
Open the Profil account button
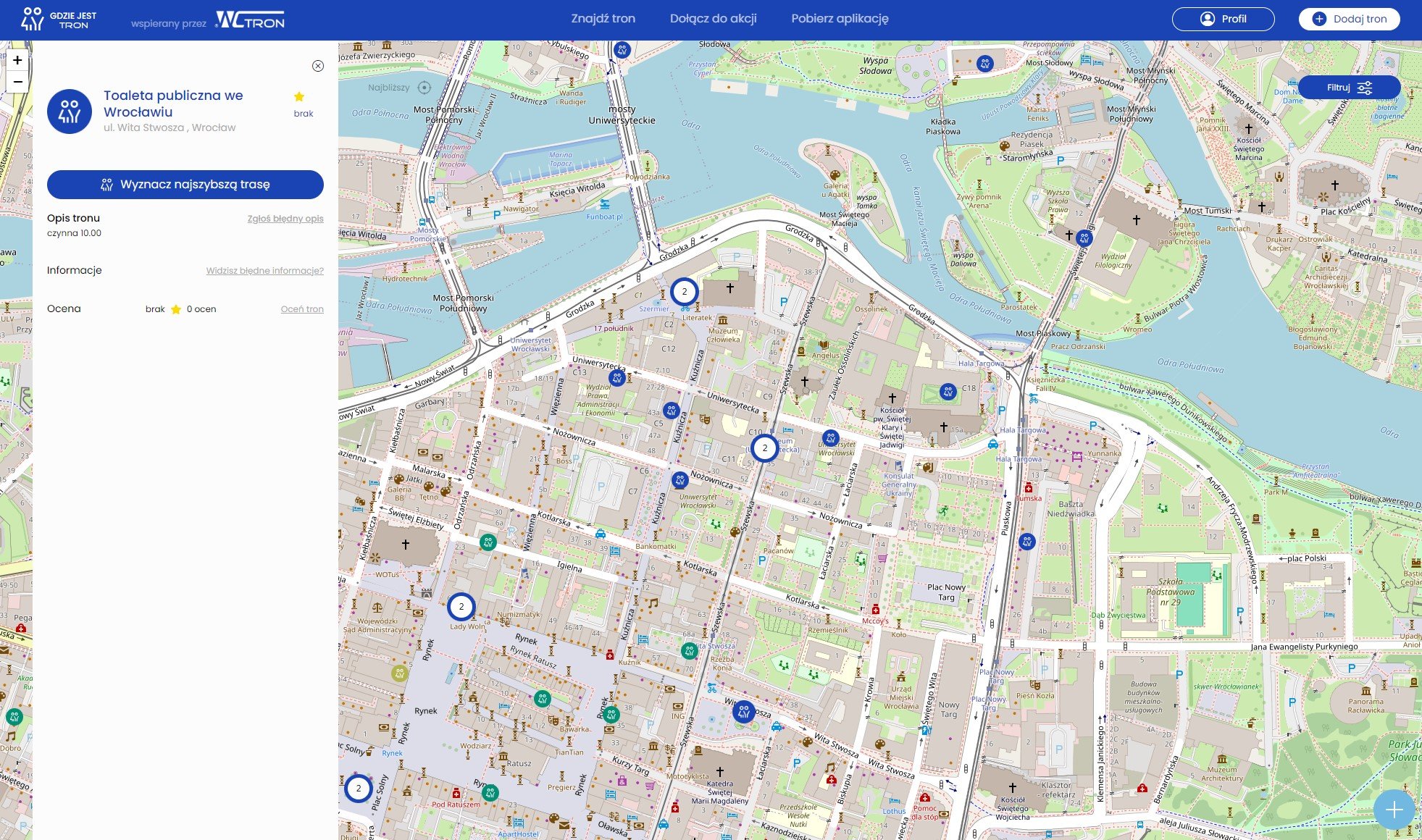(x=1223, y=19)
